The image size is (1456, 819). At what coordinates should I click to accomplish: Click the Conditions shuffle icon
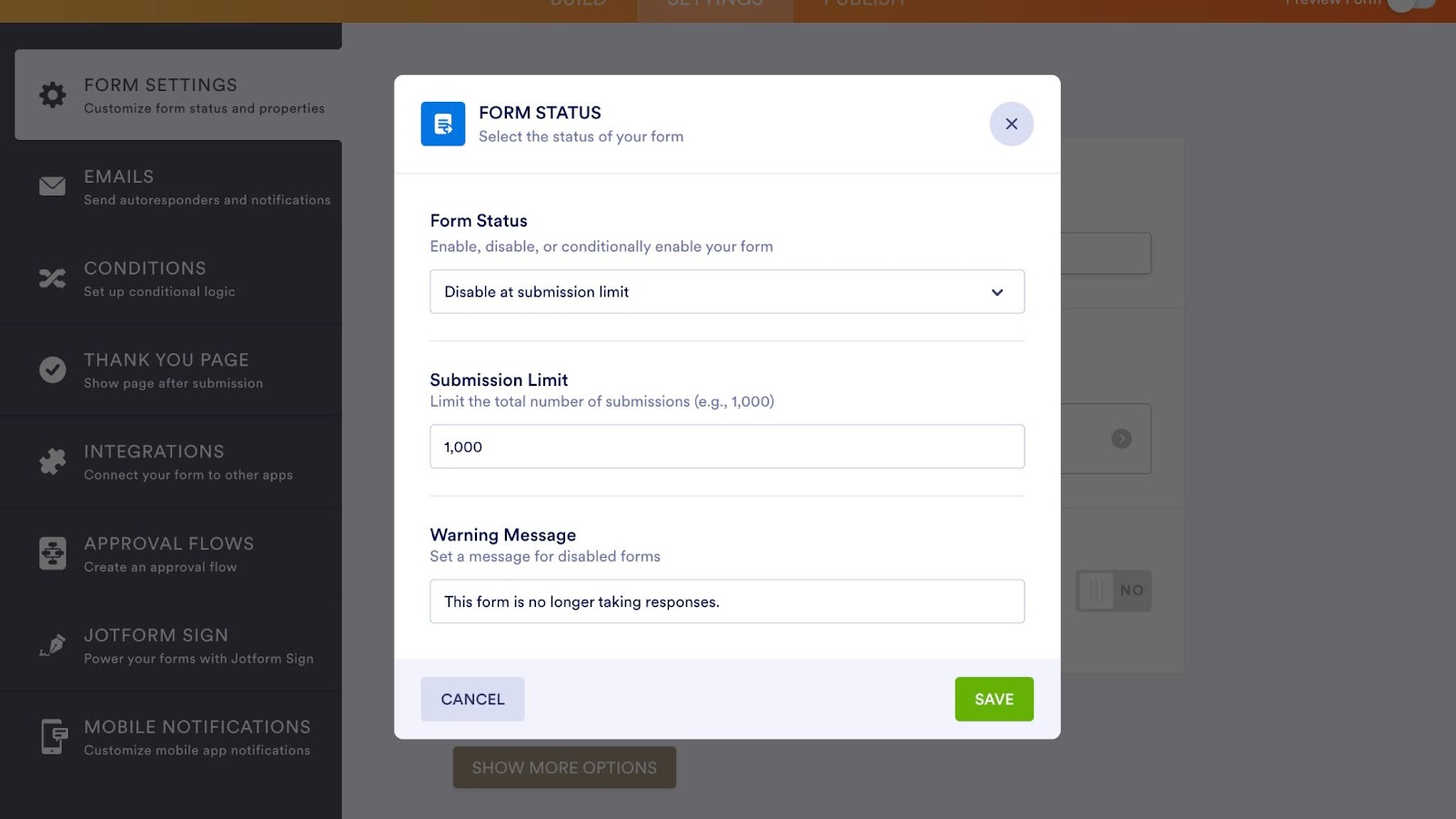pos(53,278)
